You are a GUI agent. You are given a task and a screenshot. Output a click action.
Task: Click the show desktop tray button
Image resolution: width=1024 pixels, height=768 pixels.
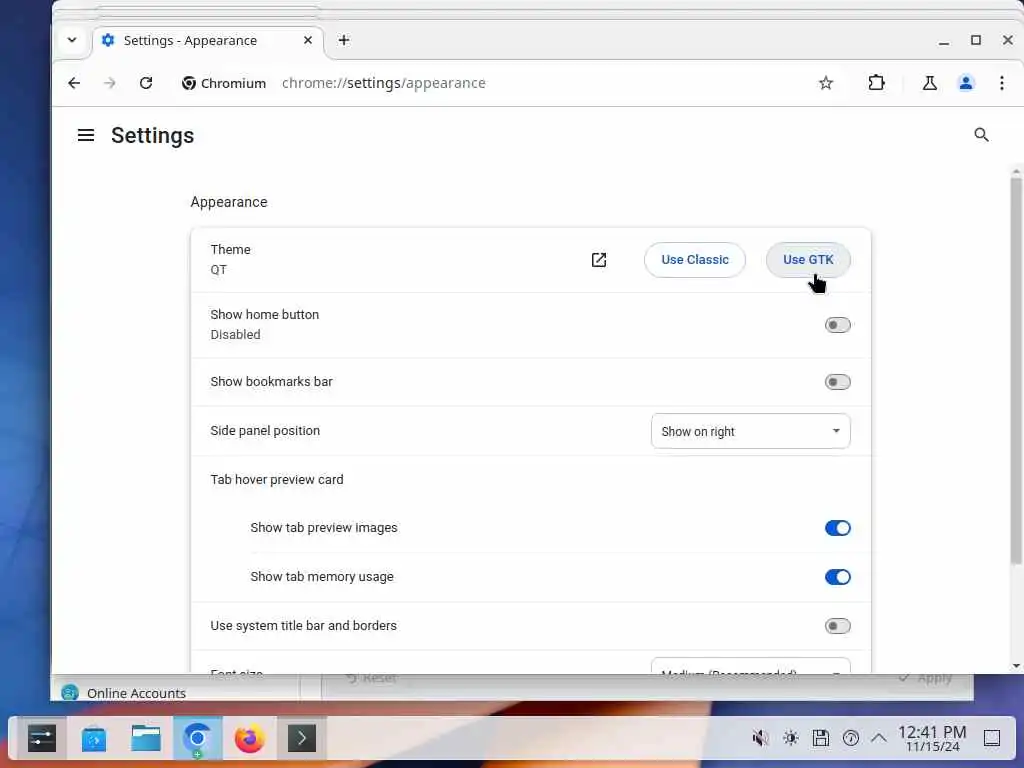pos(992,739)
